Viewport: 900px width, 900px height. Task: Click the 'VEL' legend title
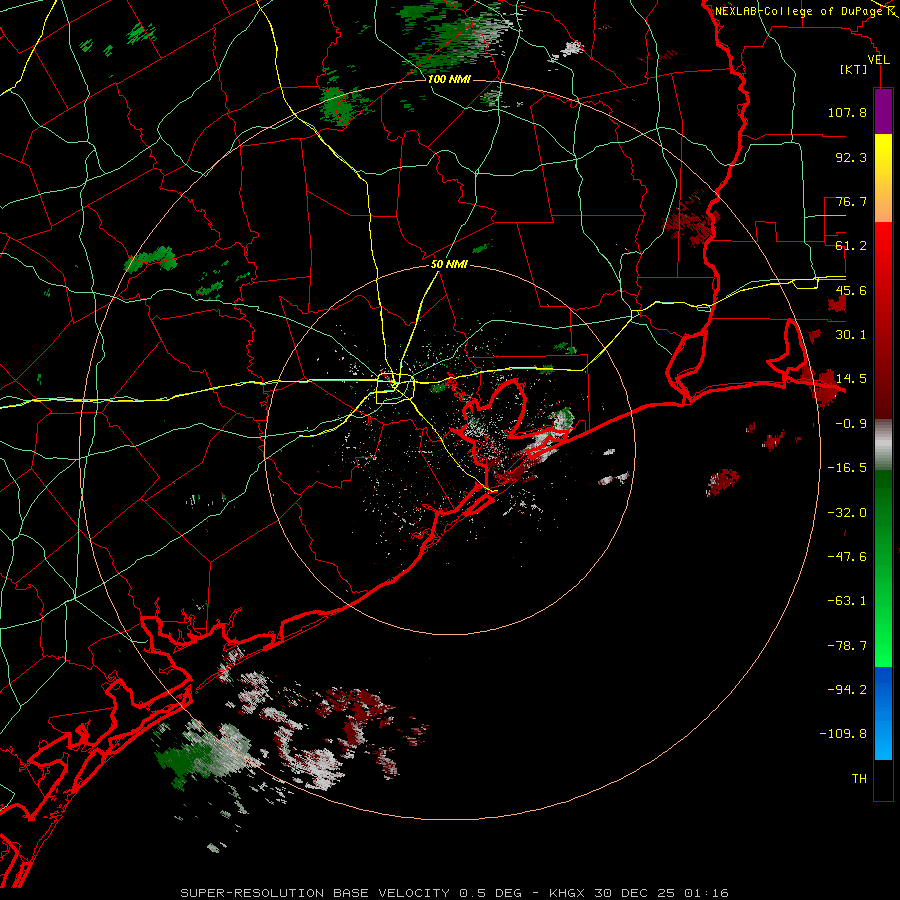click(x=878, y=60)
